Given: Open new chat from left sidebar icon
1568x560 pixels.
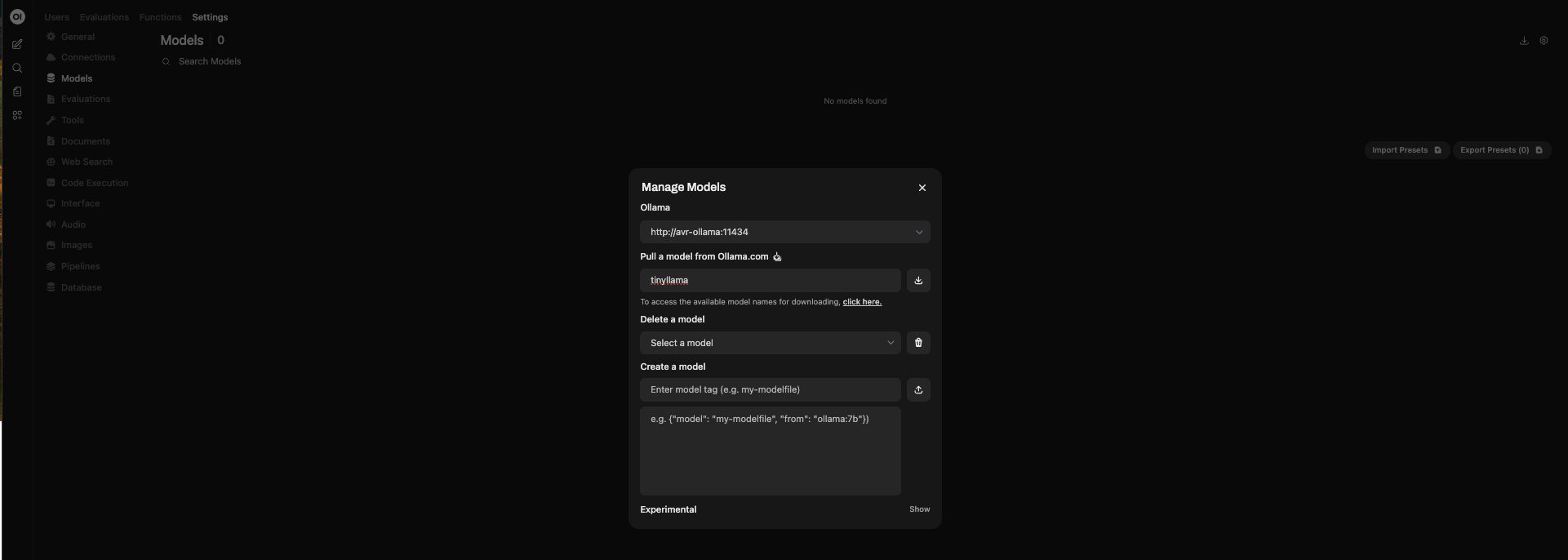Looking at the screenshot, I should [x=17, y=45].
